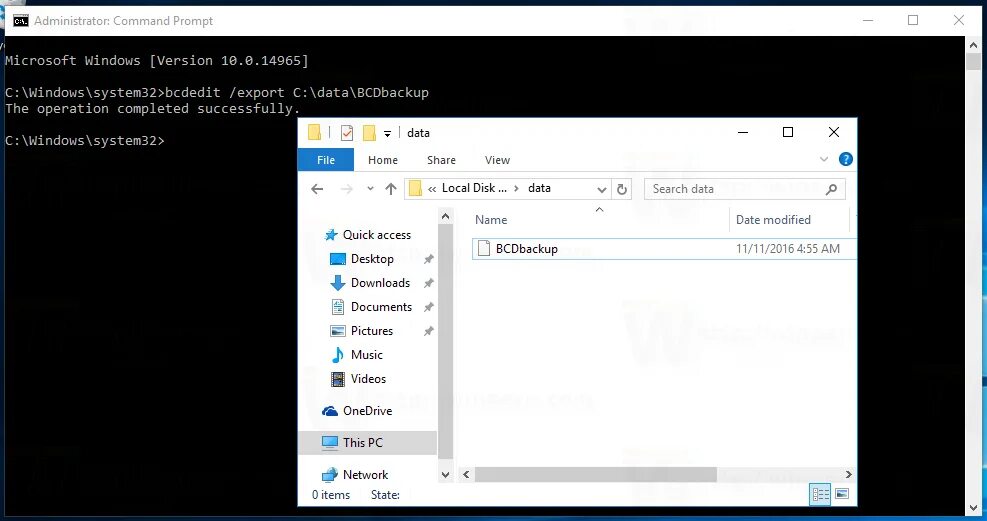Open Downloads in navigation pane

(370, 283)
